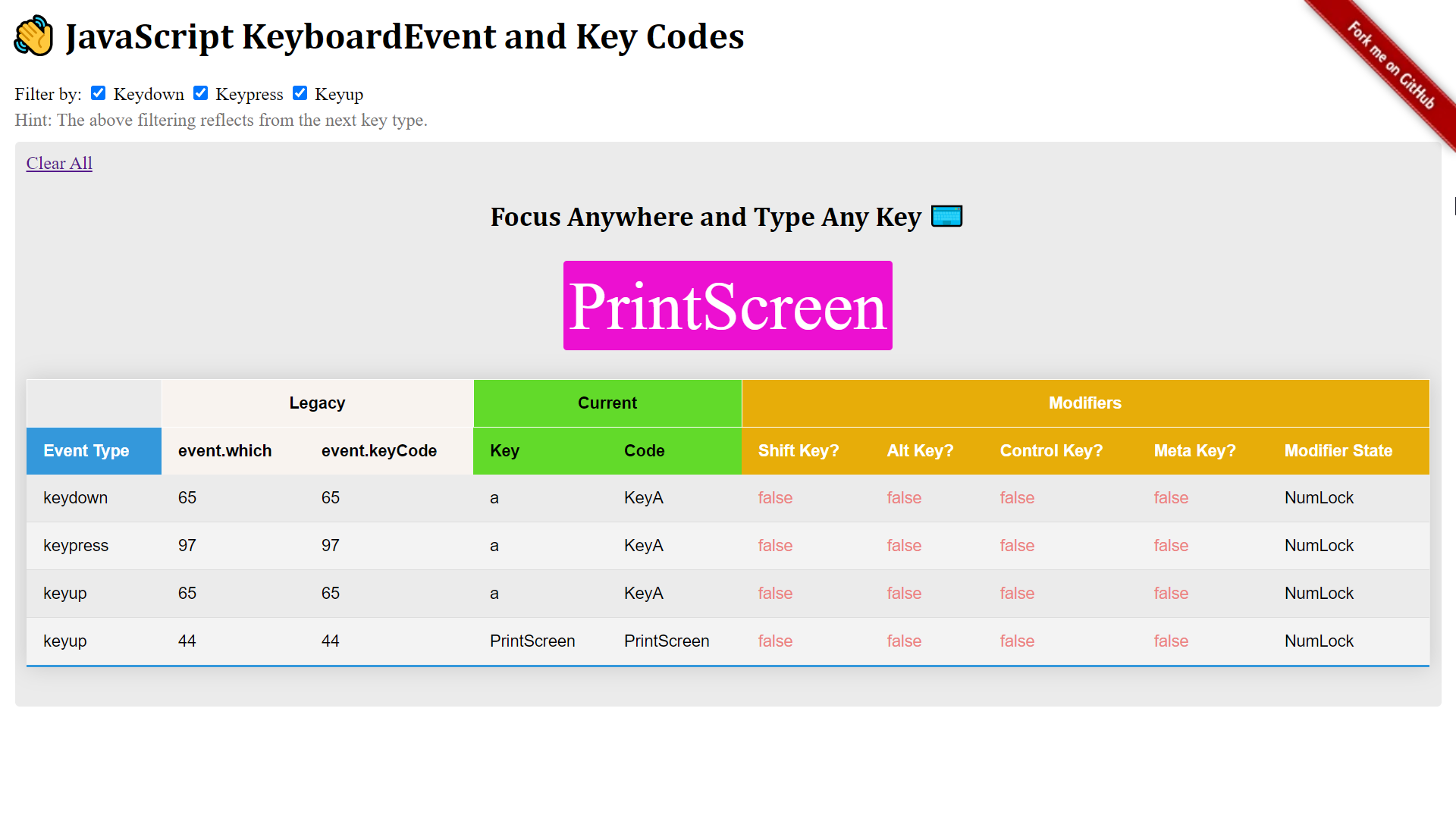Disable the Keypress filter

200,92
